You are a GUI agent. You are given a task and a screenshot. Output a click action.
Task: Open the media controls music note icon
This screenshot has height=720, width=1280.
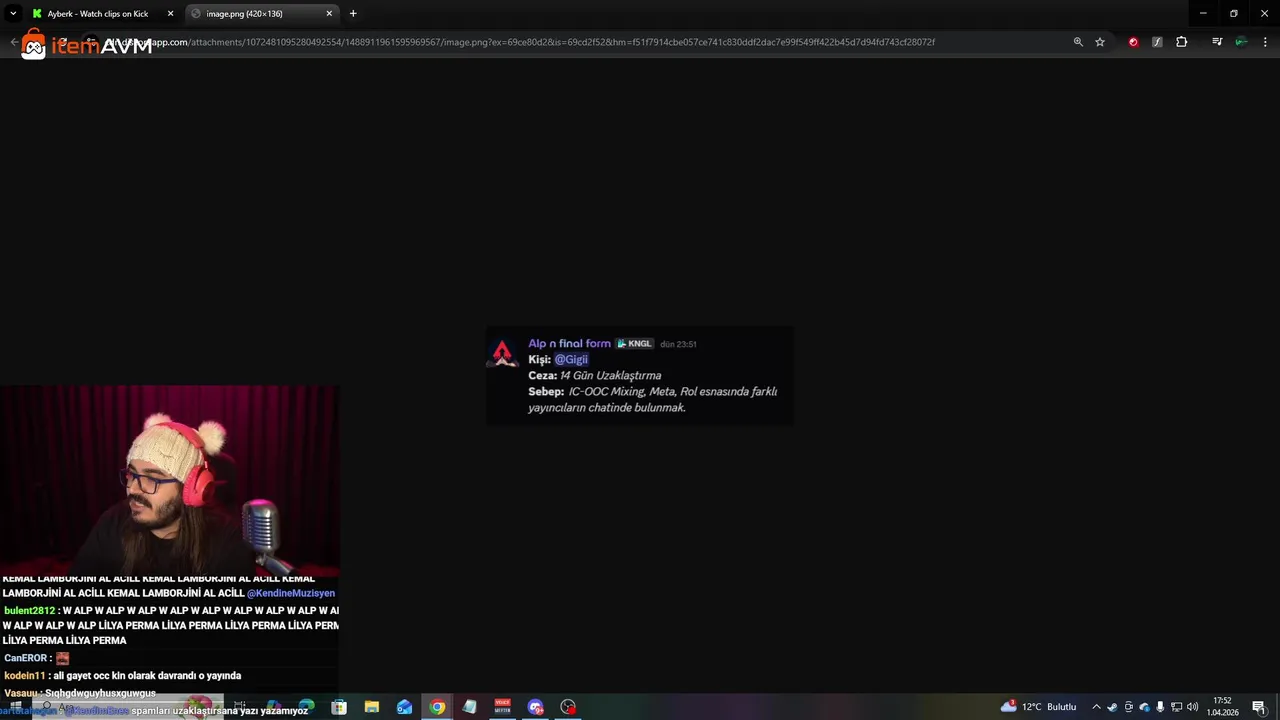coord(1217,42)
